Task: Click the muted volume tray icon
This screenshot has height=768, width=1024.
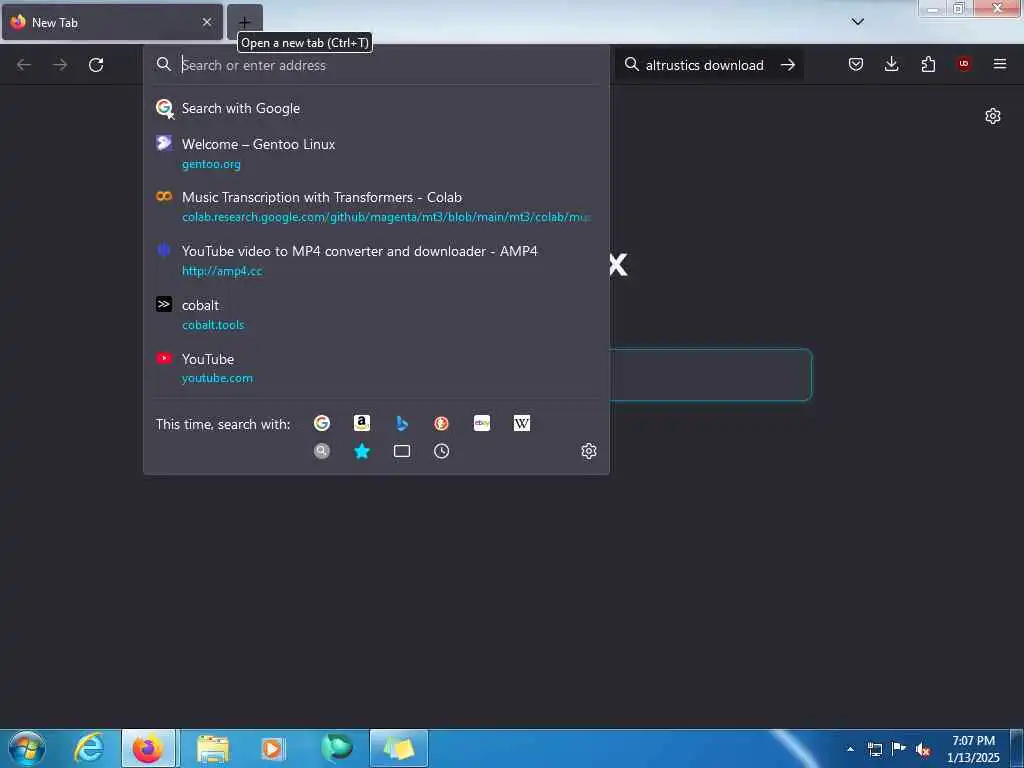Action: (923, 749)
